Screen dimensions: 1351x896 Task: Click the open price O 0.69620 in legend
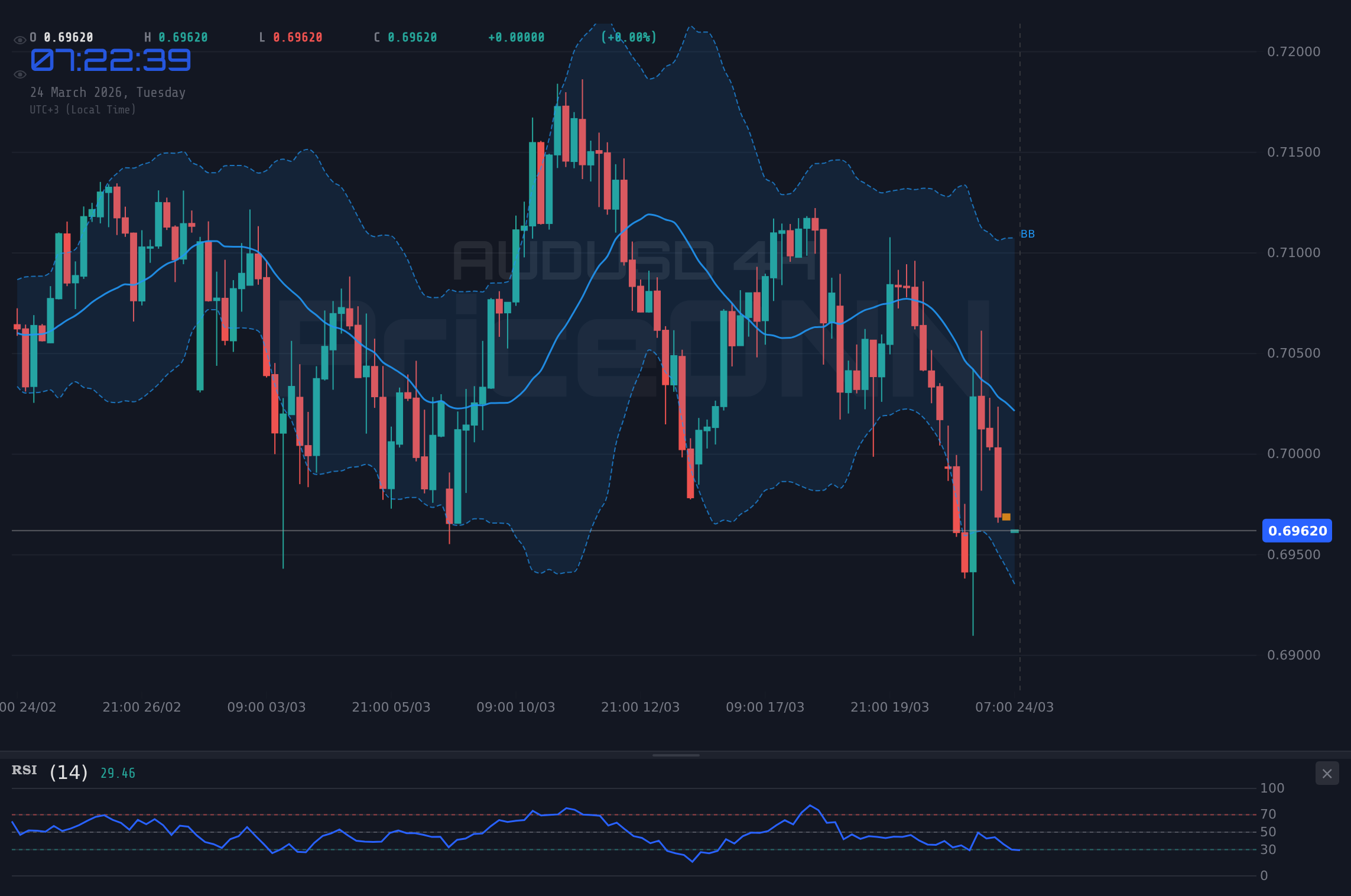click(x=61, y=37)
